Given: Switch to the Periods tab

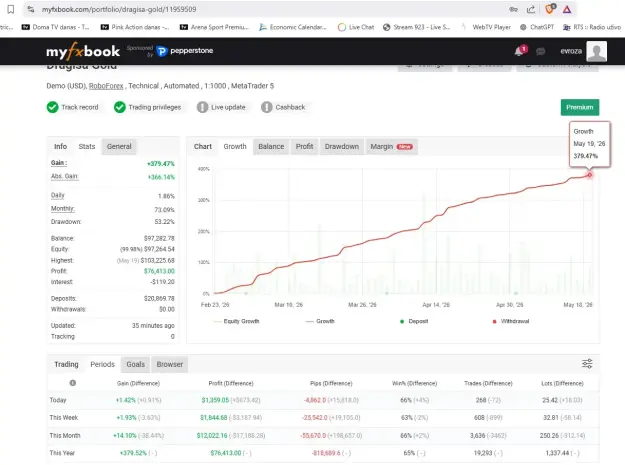Looking at the screenshot, I should point(102,364).
